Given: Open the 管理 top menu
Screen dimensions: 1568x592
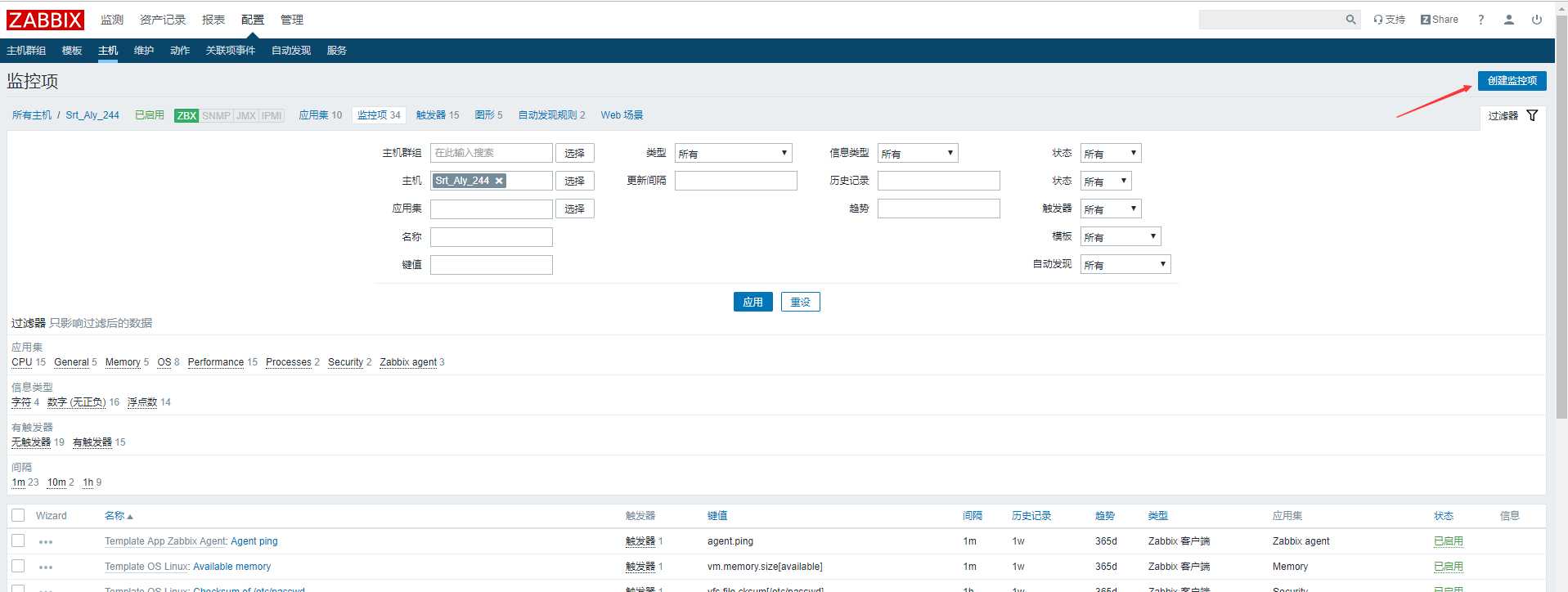Looking at the screenshot, I should coord(292,20).
